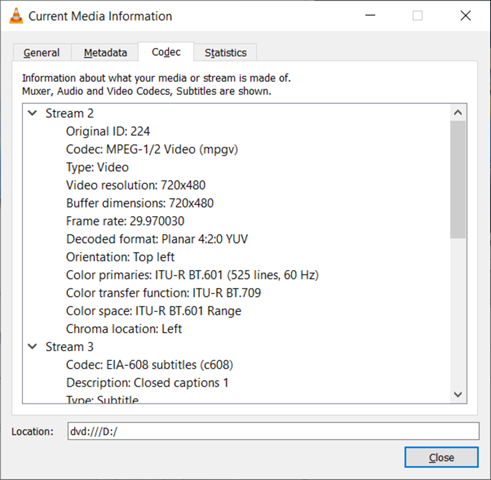Click the scroll up arrow of stream list

[x=458, y=113]
